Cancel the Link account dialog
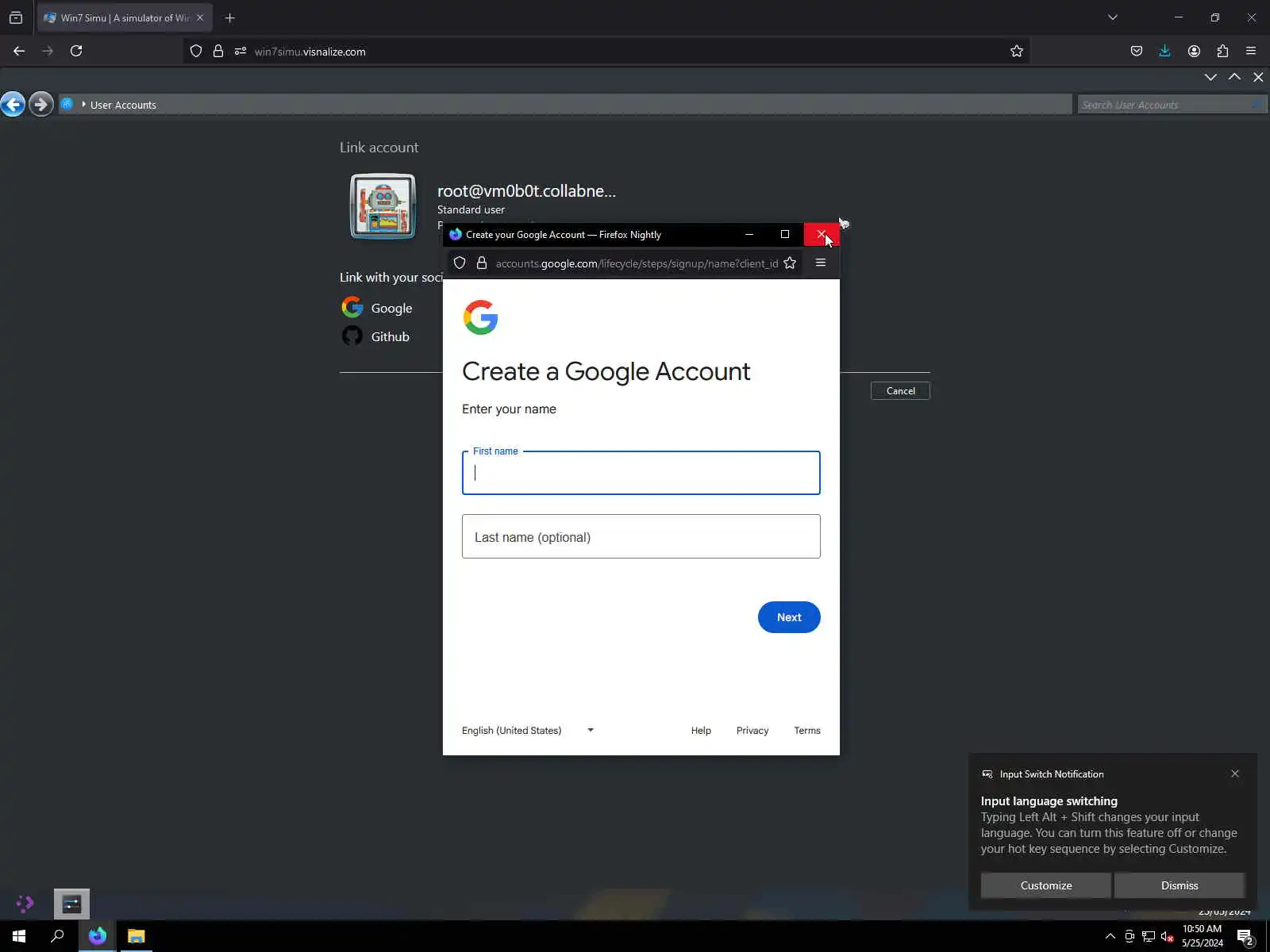Viewport: 1270px width, 952px height. (x=900, y=391)
